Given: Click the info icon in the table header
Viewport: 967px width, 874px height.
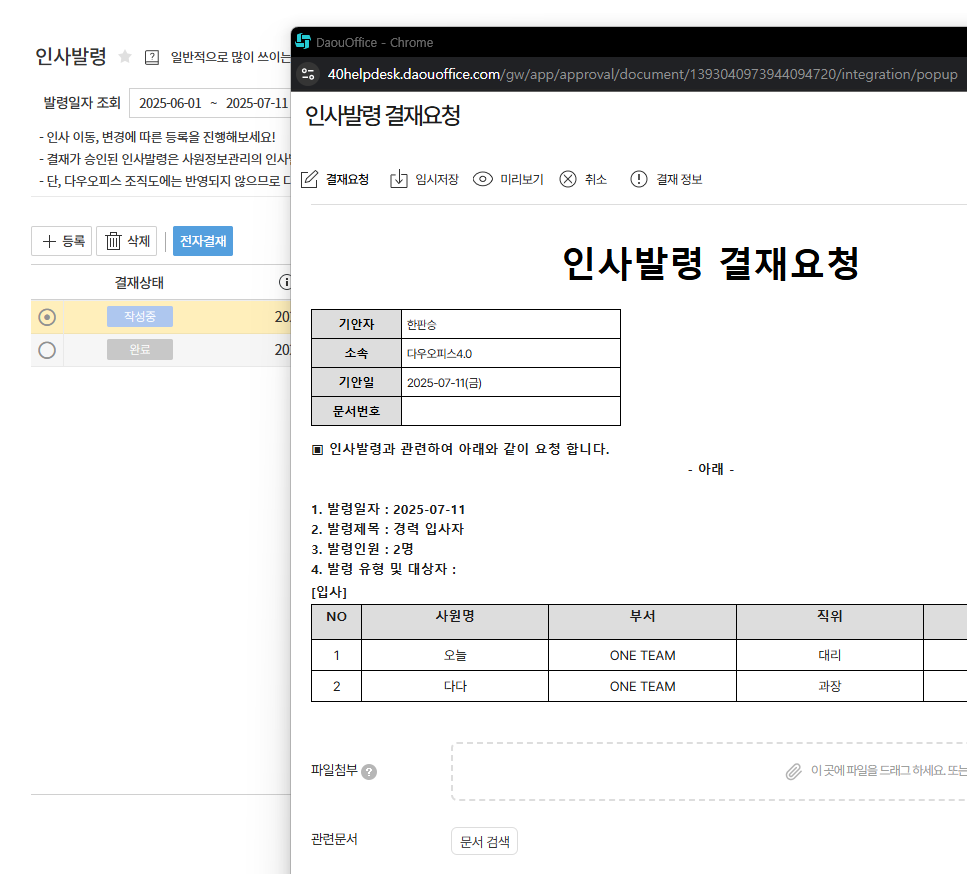Looking at the screenshot, I should tap(285, 282).
